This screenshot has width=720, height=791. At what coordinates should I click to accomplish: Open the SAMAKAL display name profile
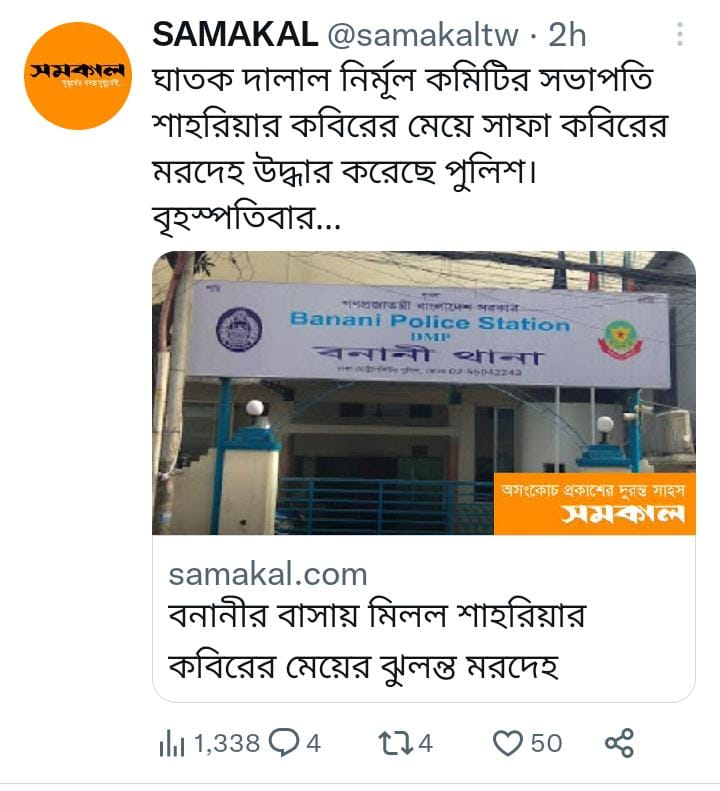[235, 34]
